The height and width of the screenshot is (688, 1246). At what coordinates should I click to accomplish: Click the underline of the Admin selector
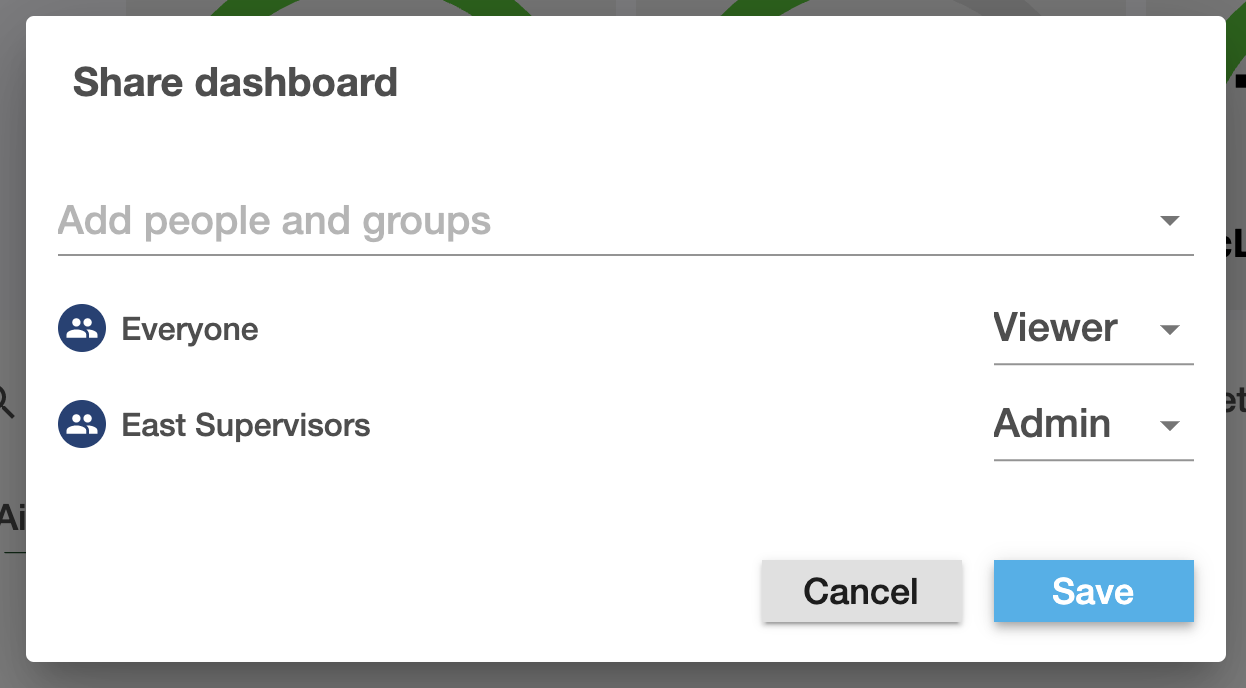pos(1094,460)
